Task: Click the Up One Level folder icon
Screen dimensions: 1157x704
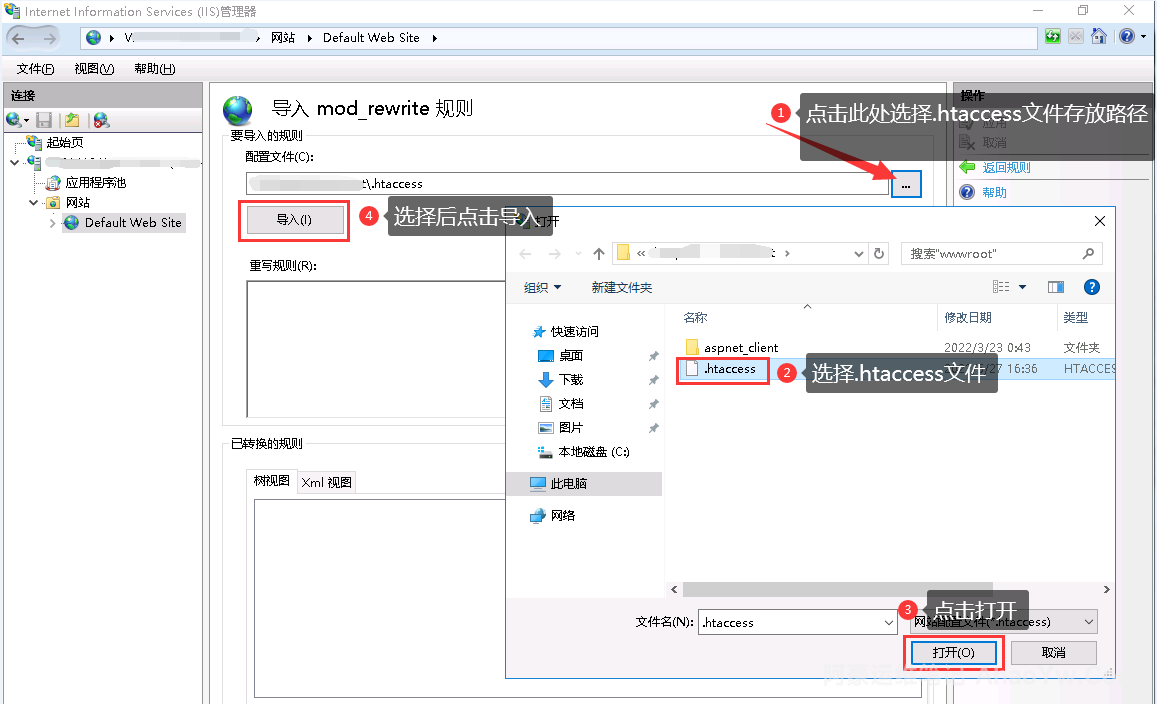Action: [72, 120]
